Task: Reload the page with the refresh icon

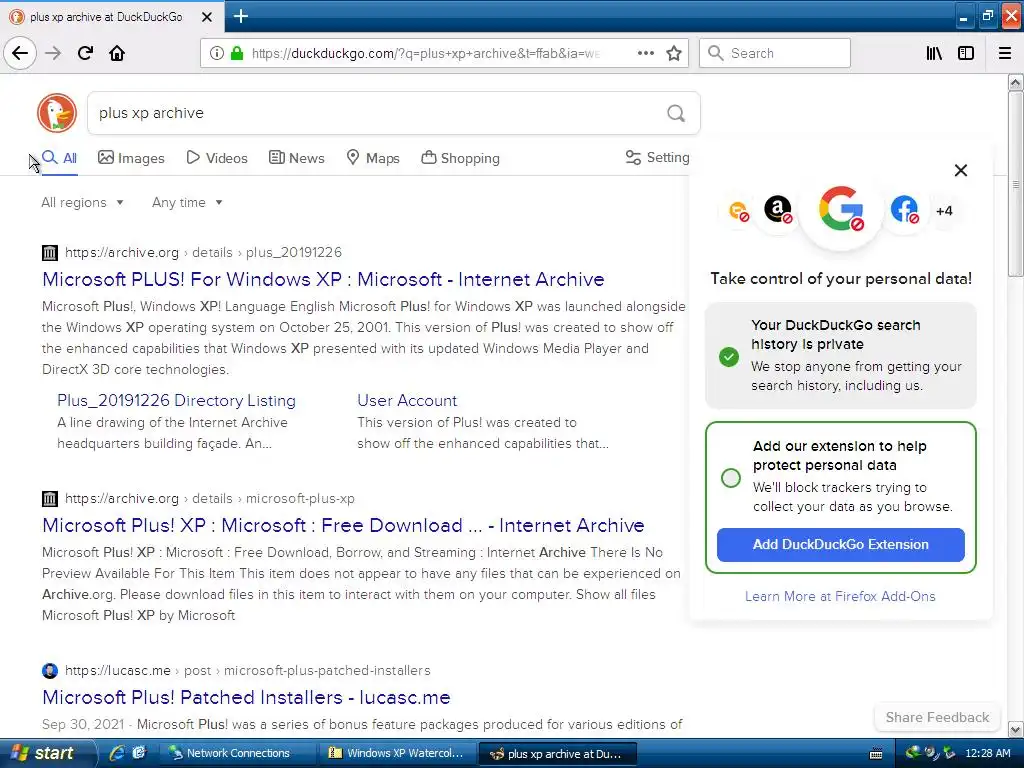Action: [85, 53]
